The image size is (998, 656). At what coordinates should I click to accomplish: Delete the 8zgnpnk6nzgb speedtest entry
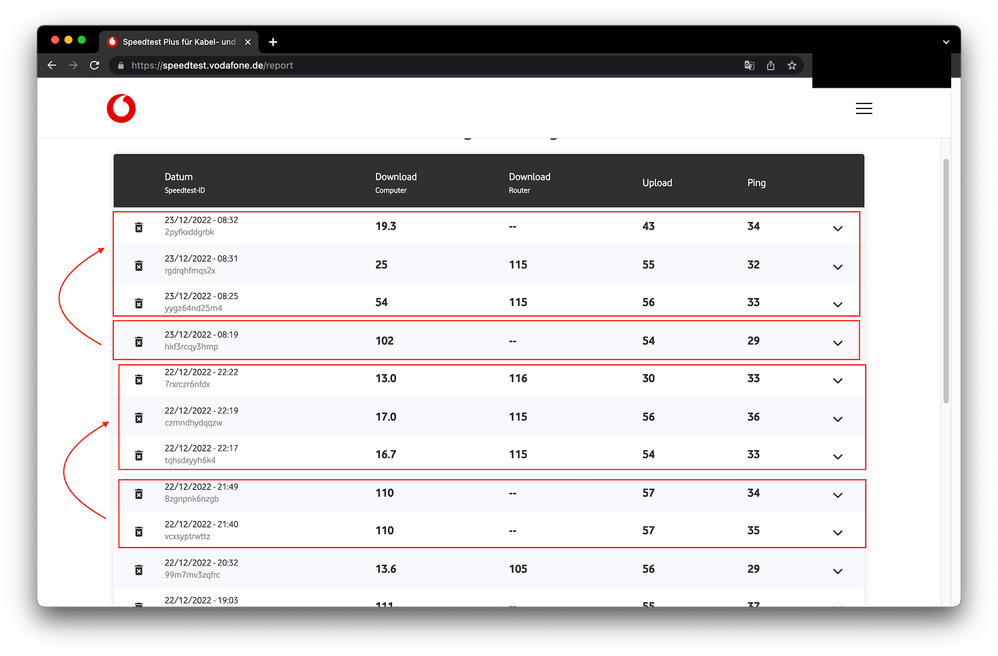139,494
